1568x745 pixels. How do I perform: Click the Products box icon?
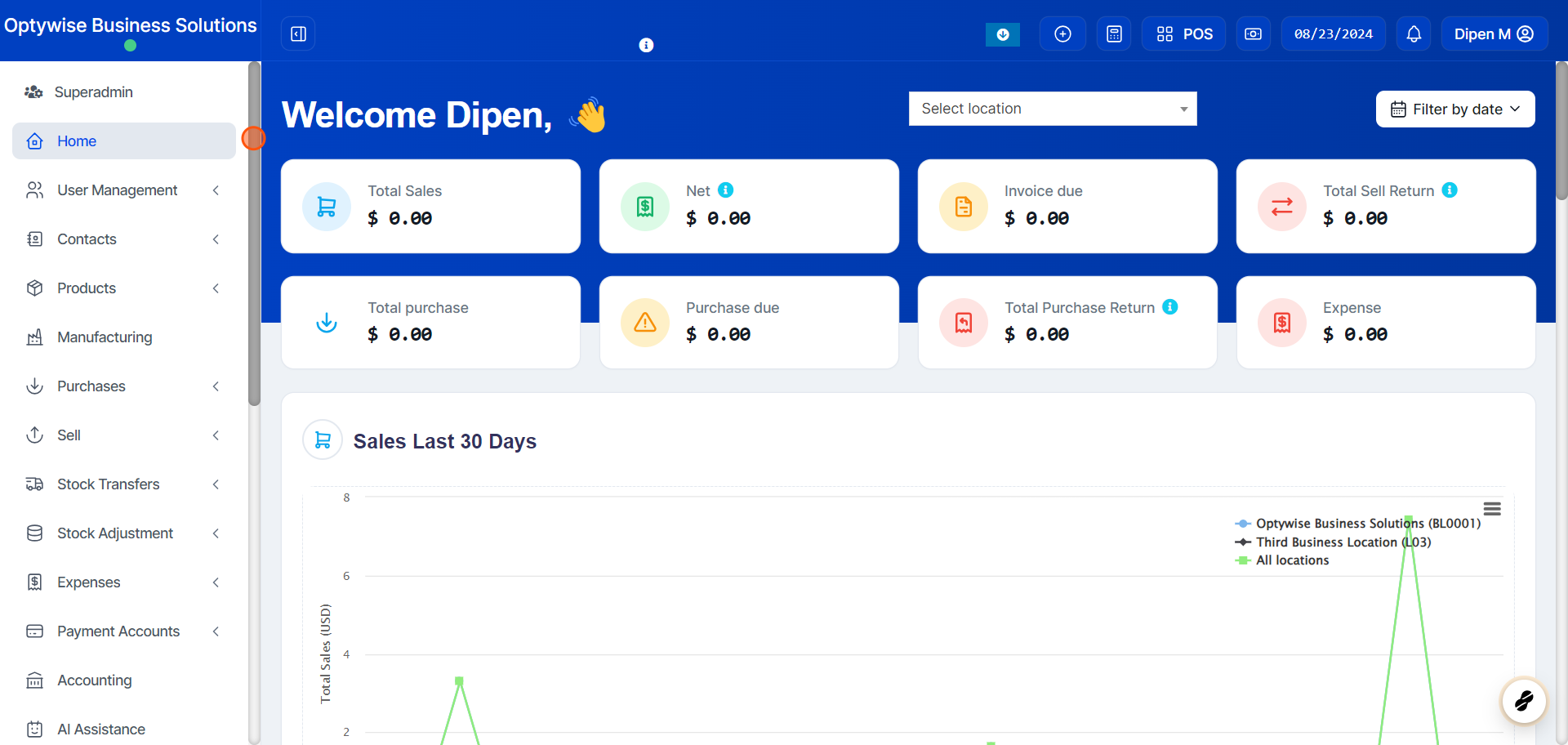click(34, 288)
